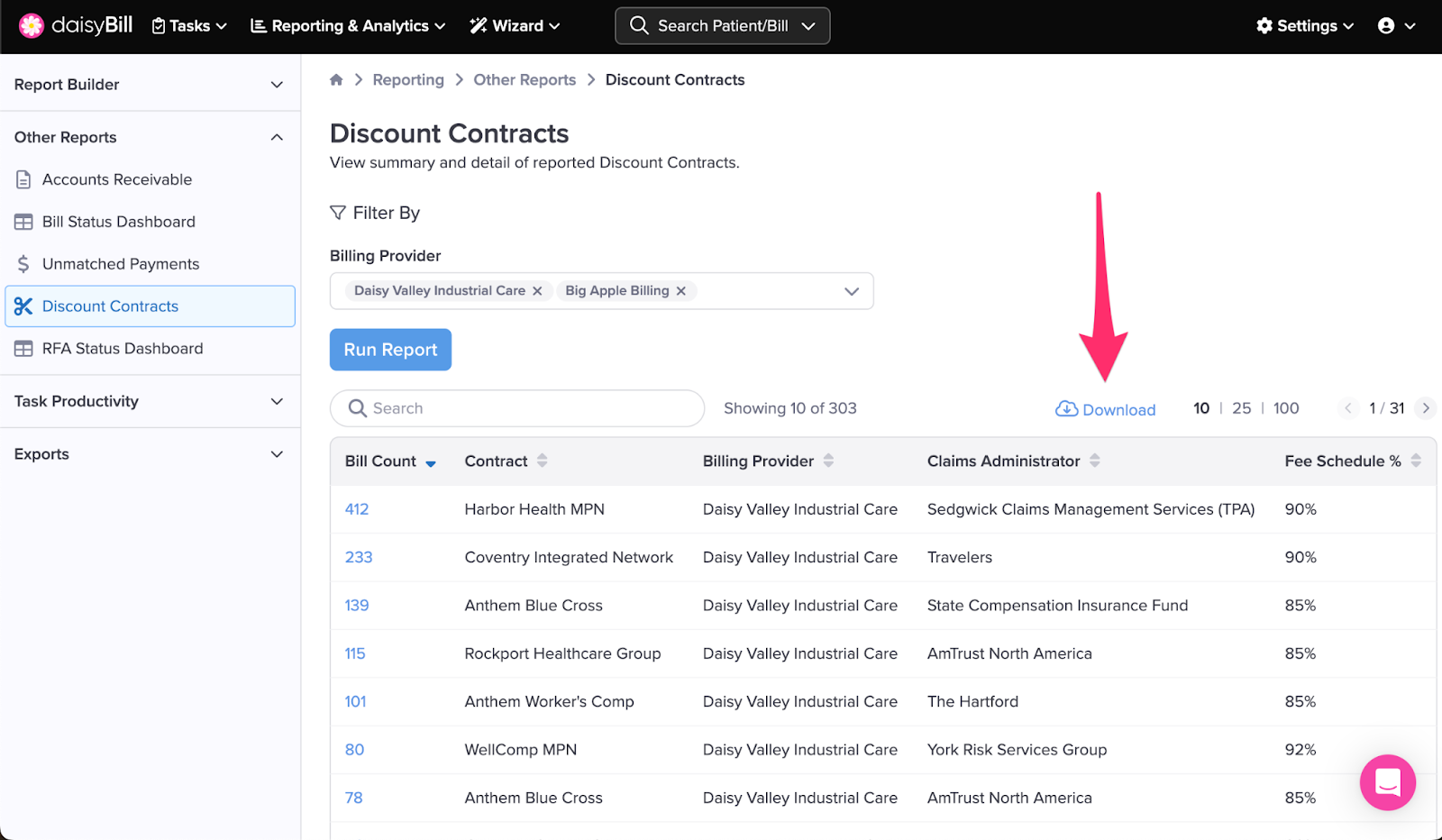The height and width of the screenshot is (840, 1442).
Task: Sort by Contract column arrows
Action: coord(542,461)
